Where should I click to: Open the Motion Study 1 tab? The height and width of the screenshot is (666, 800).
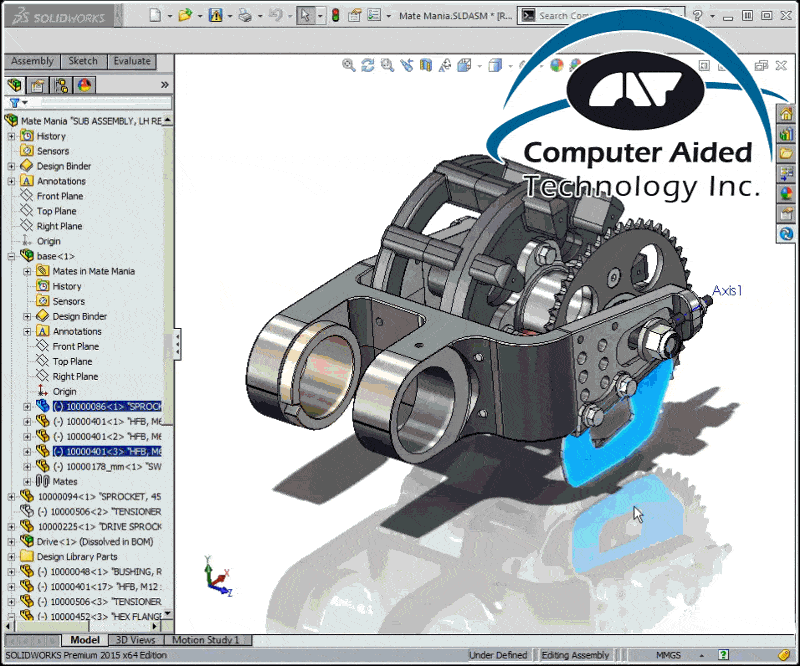tap(206, 640)
